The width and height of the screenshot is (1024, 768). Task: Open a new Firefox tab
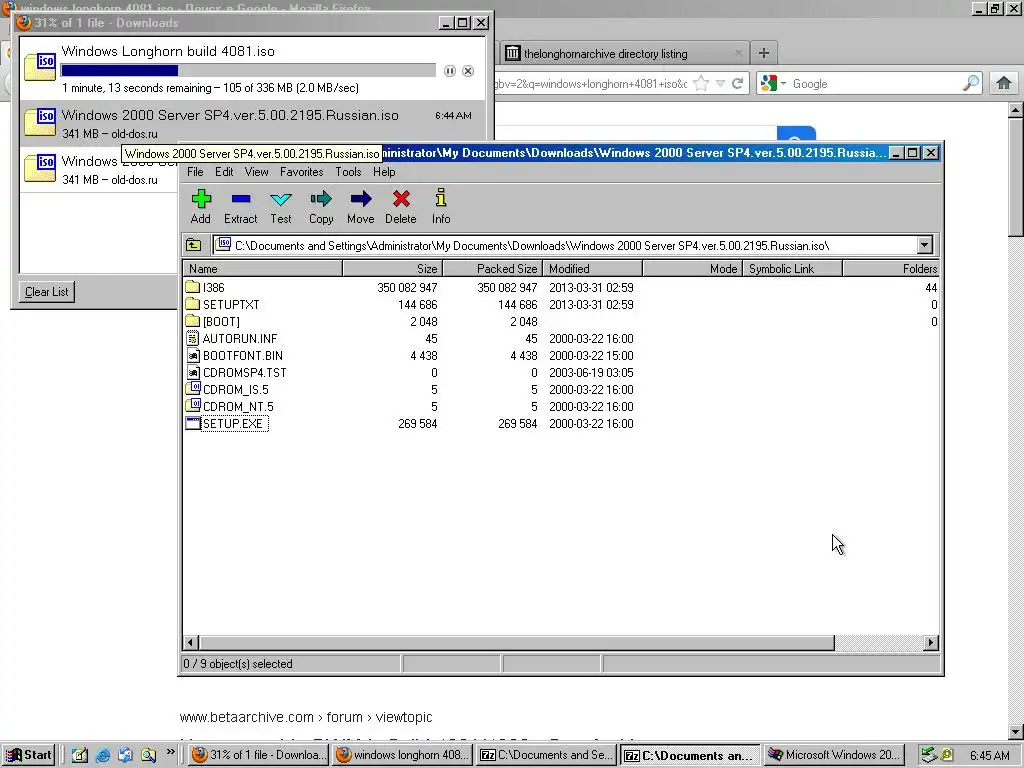point(763,53)
